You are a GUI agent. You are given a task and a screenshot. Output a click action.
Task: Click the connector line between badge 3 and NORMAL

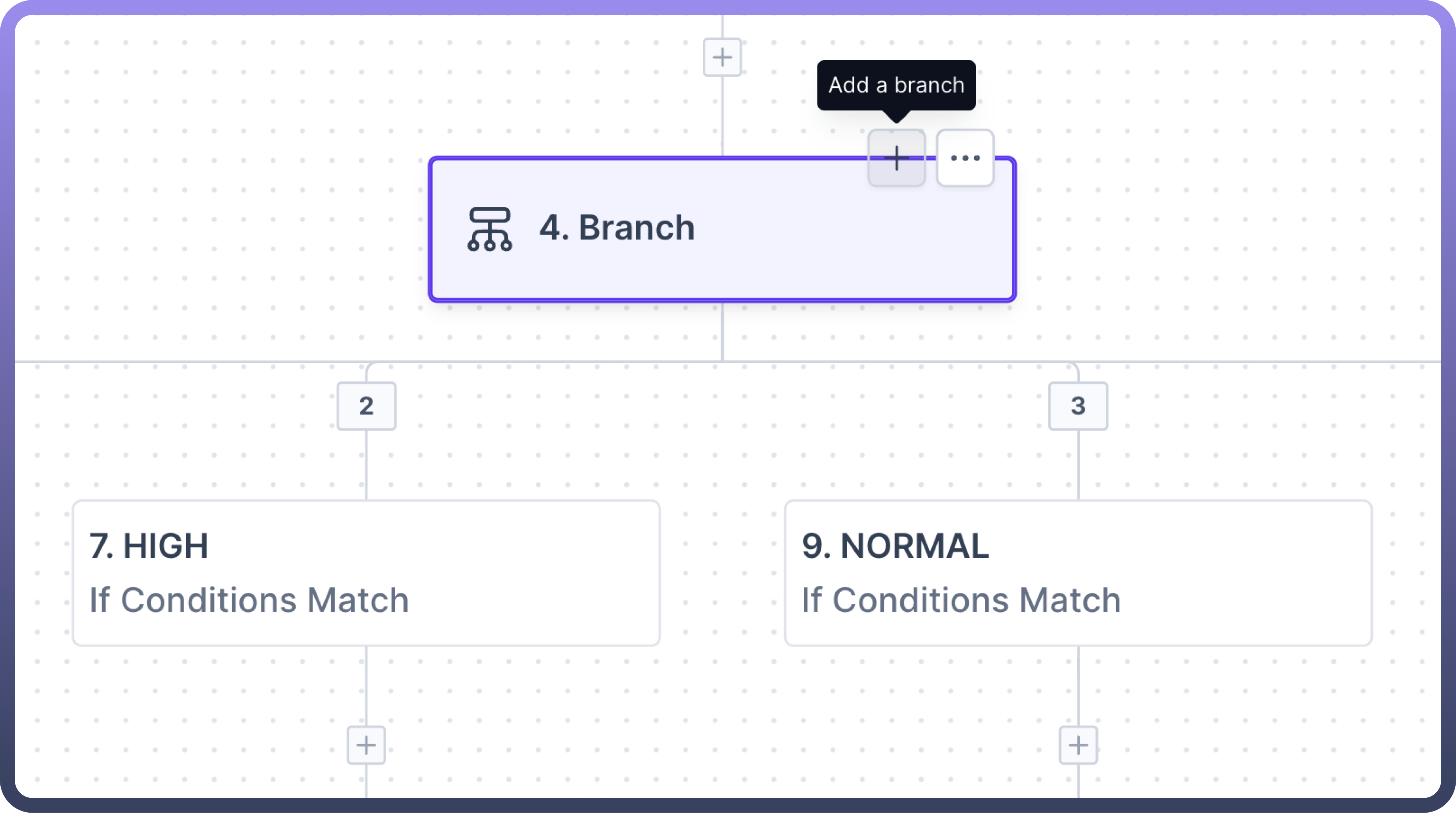[x=1078, y=465]
